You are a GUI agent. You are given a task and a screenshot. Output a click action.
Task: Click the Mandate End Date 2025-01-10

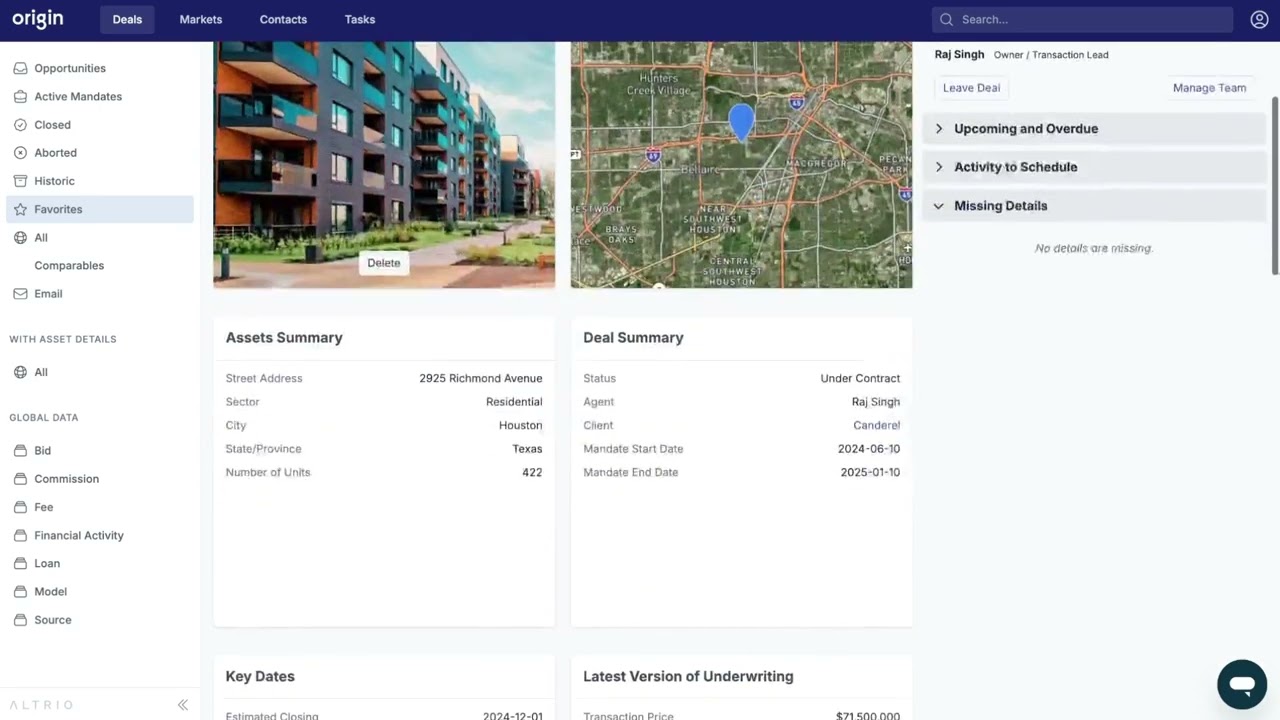[870, 472]
